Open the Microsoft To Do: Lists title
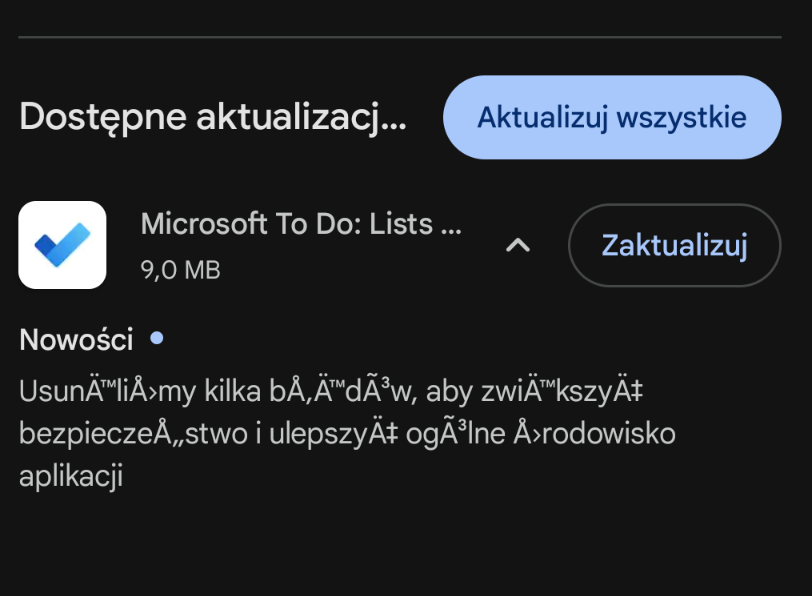This screenshot has height=596, width=812. [300, 224]
